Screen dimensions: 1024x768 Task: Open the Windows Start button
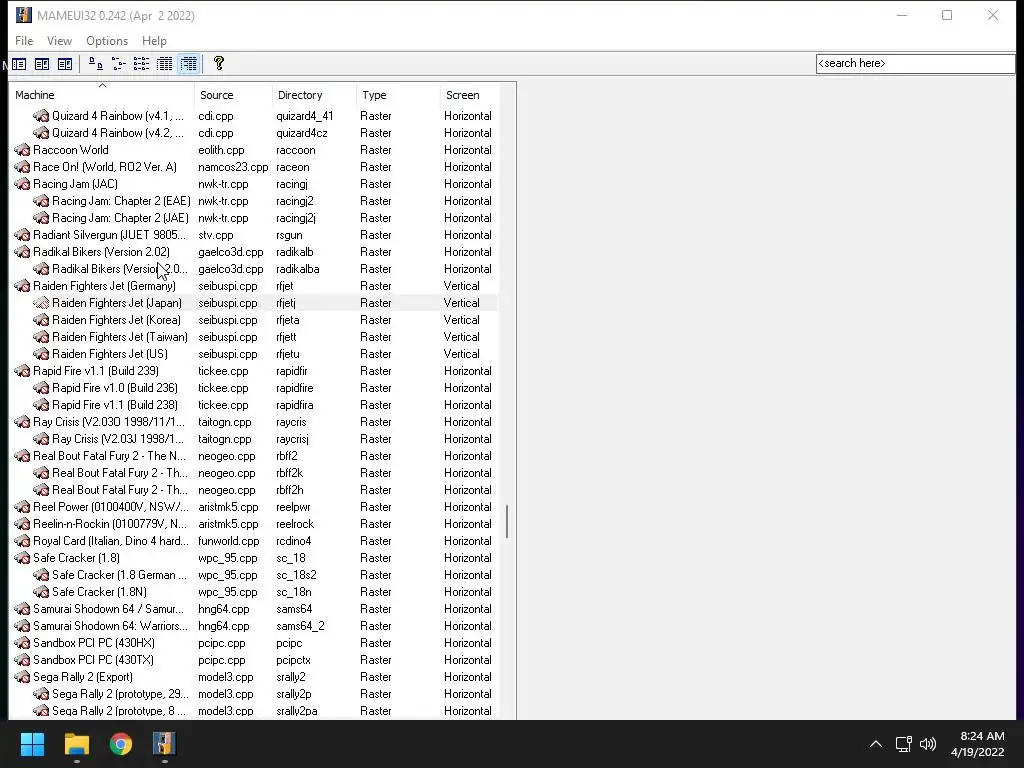[x=32, y=744]
